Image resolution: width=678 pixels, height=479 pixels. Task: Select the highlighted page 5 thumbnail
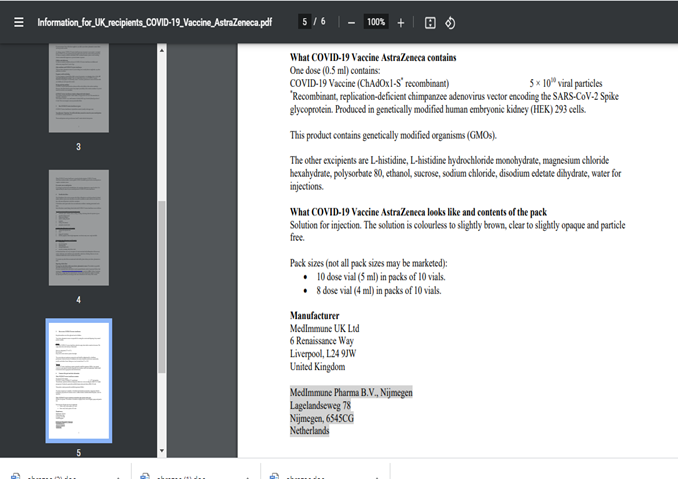[x=79, y=381]
